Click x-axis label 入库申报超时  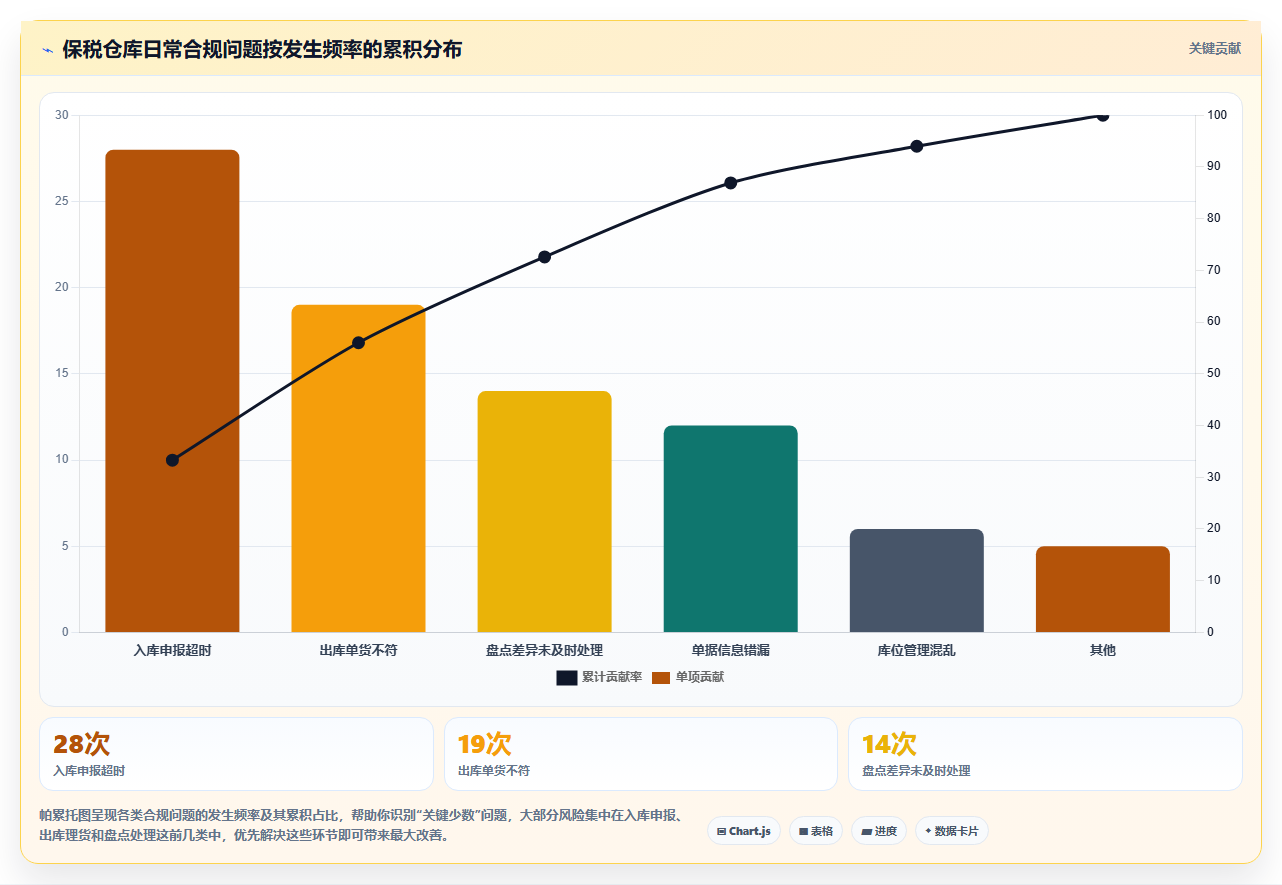click(172, 650)
